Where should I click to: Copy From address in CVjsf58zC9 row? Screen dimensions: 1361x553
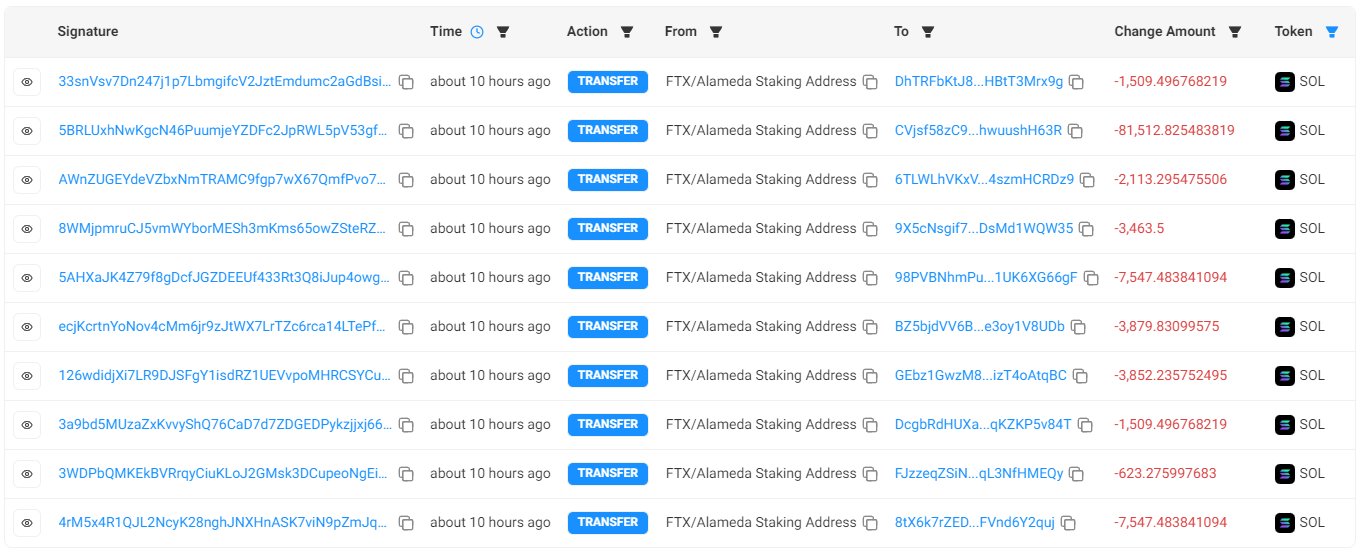(870, 131)
